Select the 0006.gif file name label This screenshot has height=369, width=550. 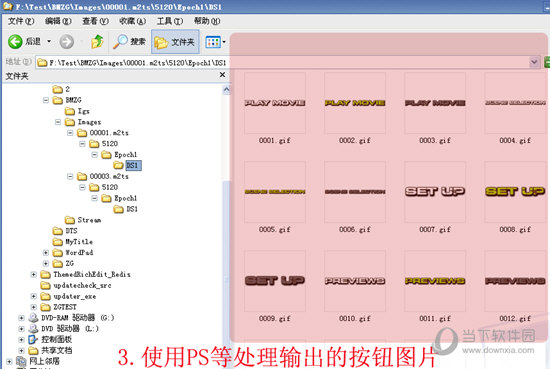pos(355,230)
